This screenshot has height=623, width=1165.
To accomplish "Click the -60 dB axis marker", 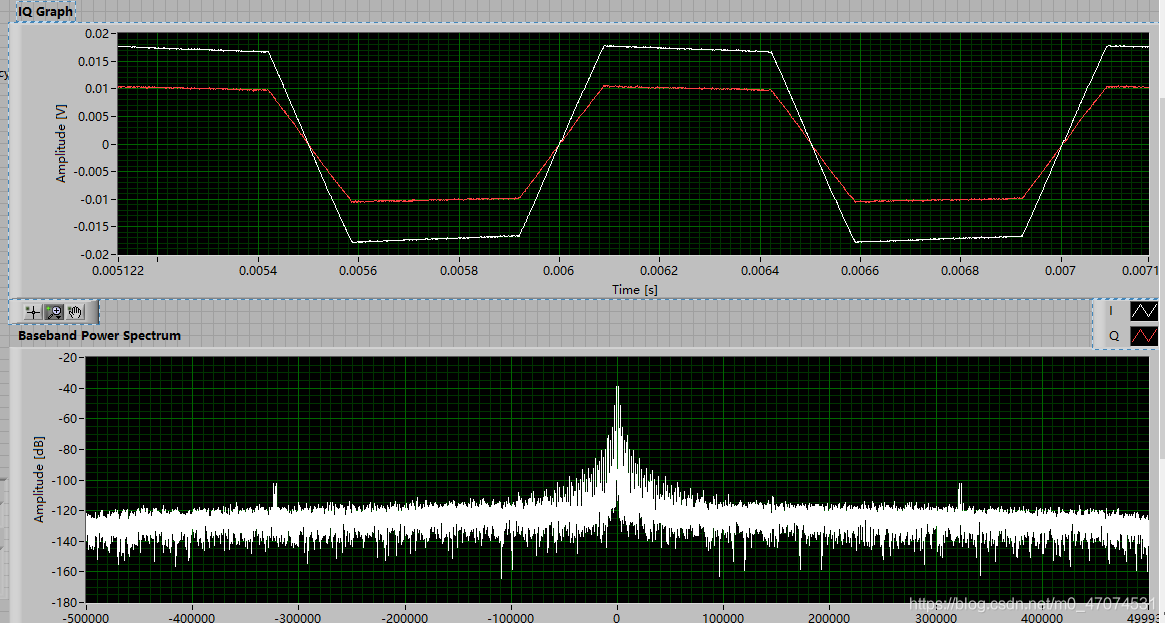I will [x=68, y=418].
